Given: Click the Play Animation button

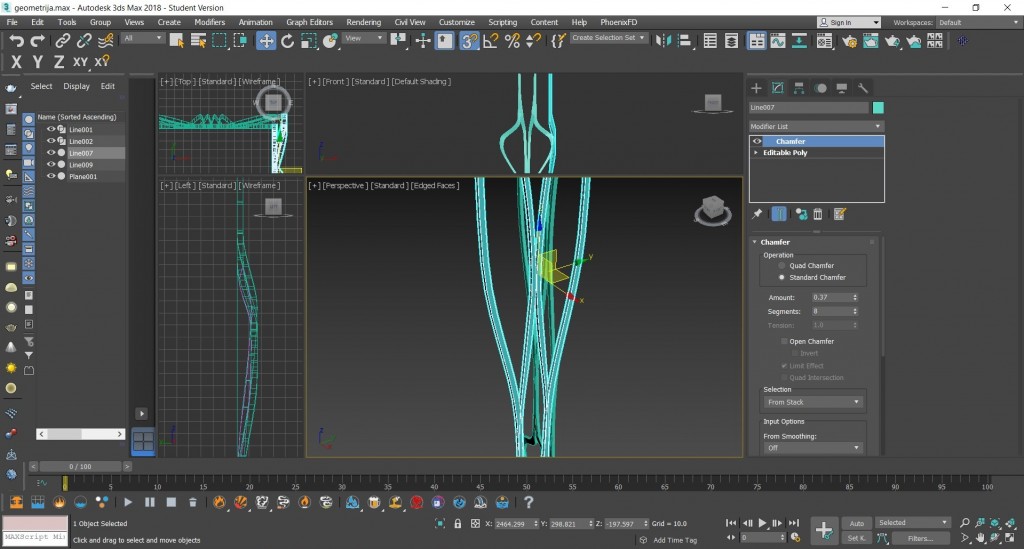Looking at the screenshot, I should tap(761, 523).
